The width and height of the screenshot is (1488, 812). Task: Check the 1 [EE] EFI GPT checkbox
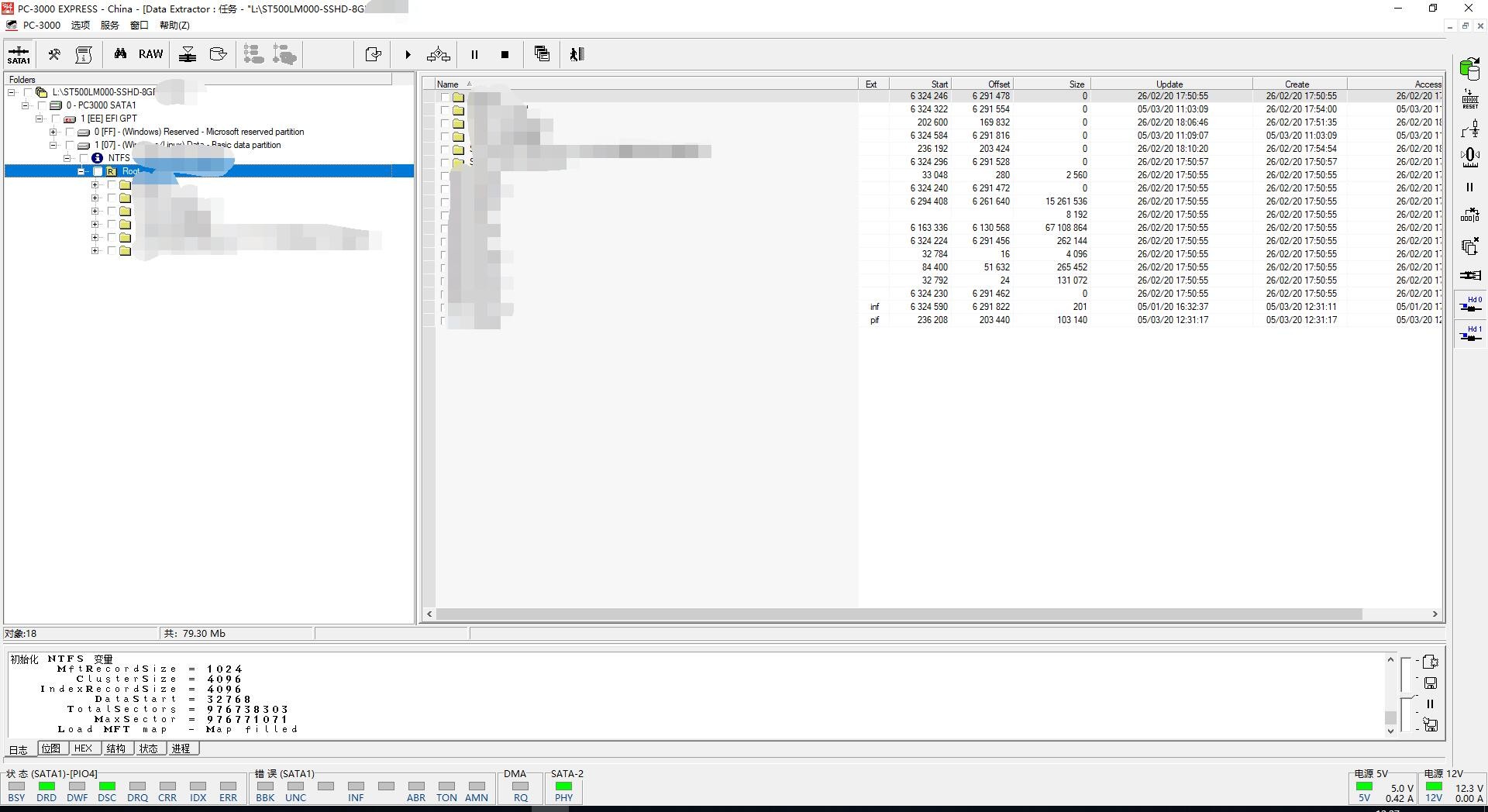click(x=56, y=119)
